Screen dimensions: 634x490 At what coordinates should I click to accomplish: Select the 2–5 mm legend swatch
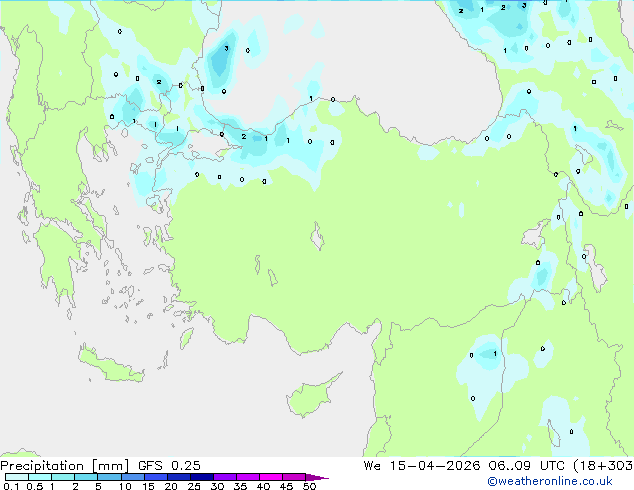pyautogui.click(x=86, y=477)
